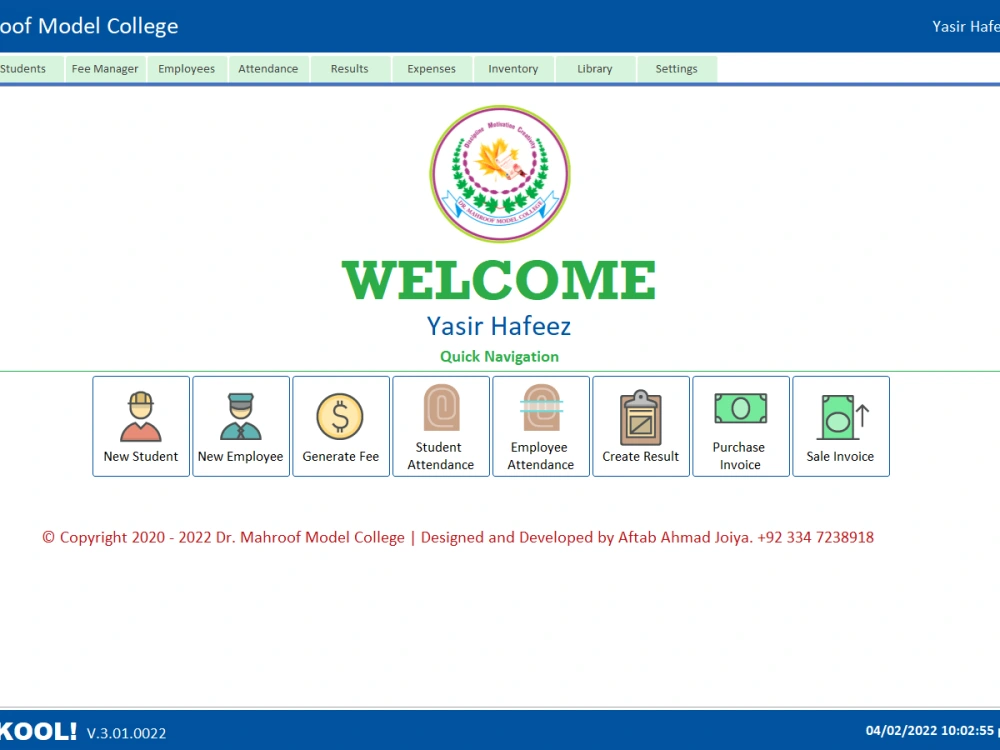
Task: Select the Attendance tab
Action: 268,68
